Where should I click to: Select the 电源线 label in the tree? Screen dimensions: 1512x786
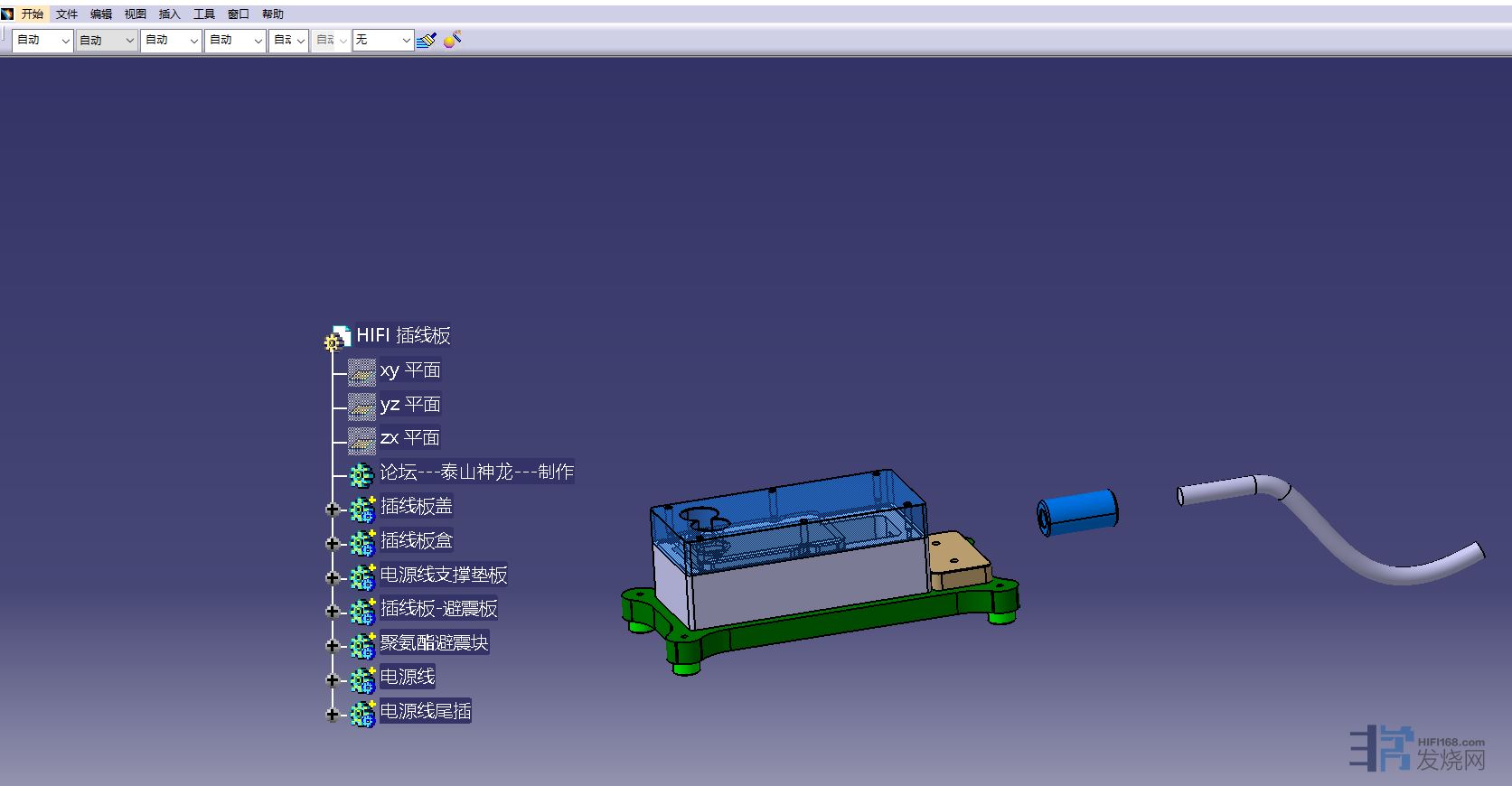tap(408, 677)
